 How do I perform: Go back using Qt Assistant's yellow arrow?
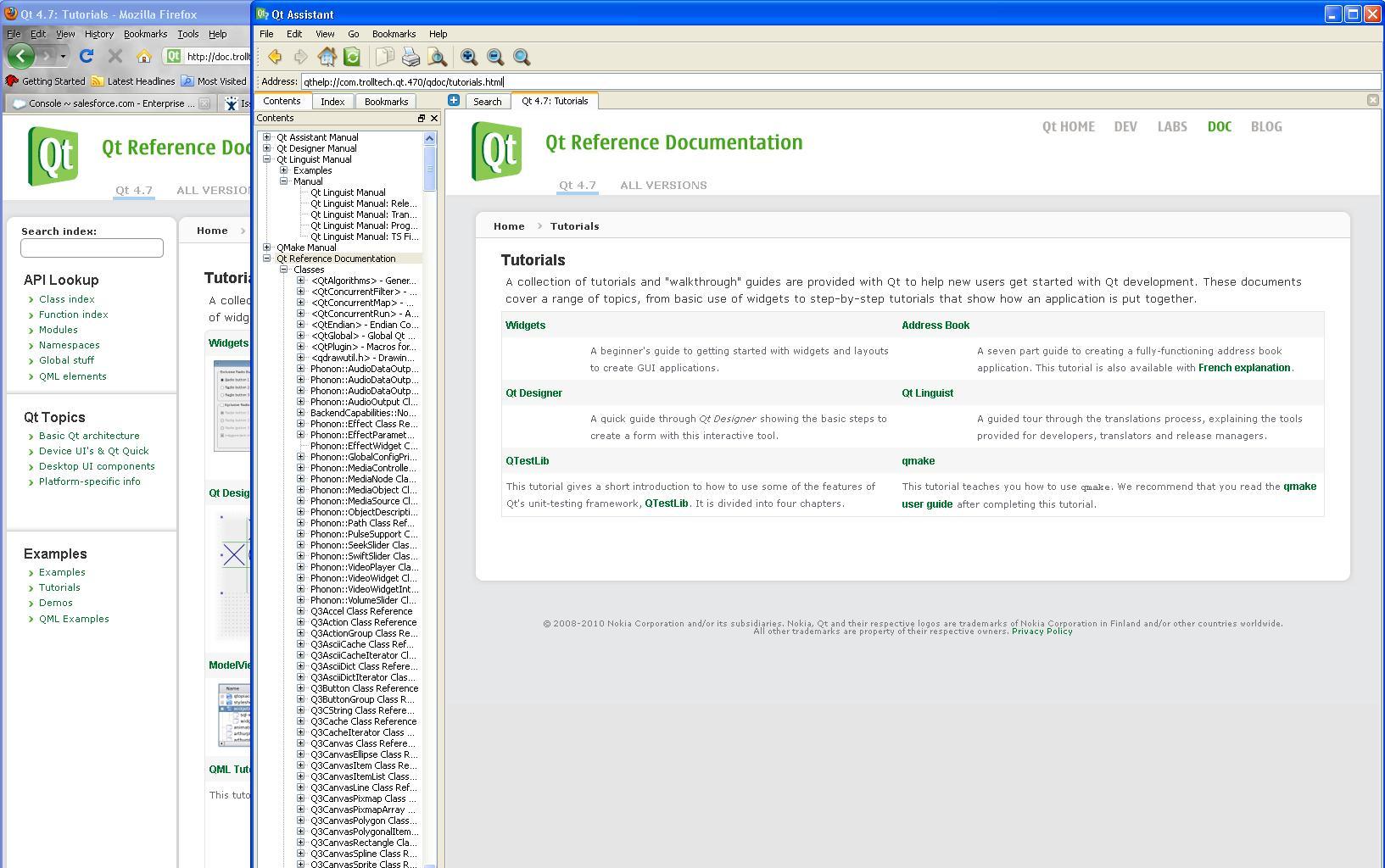coord(275,57)
